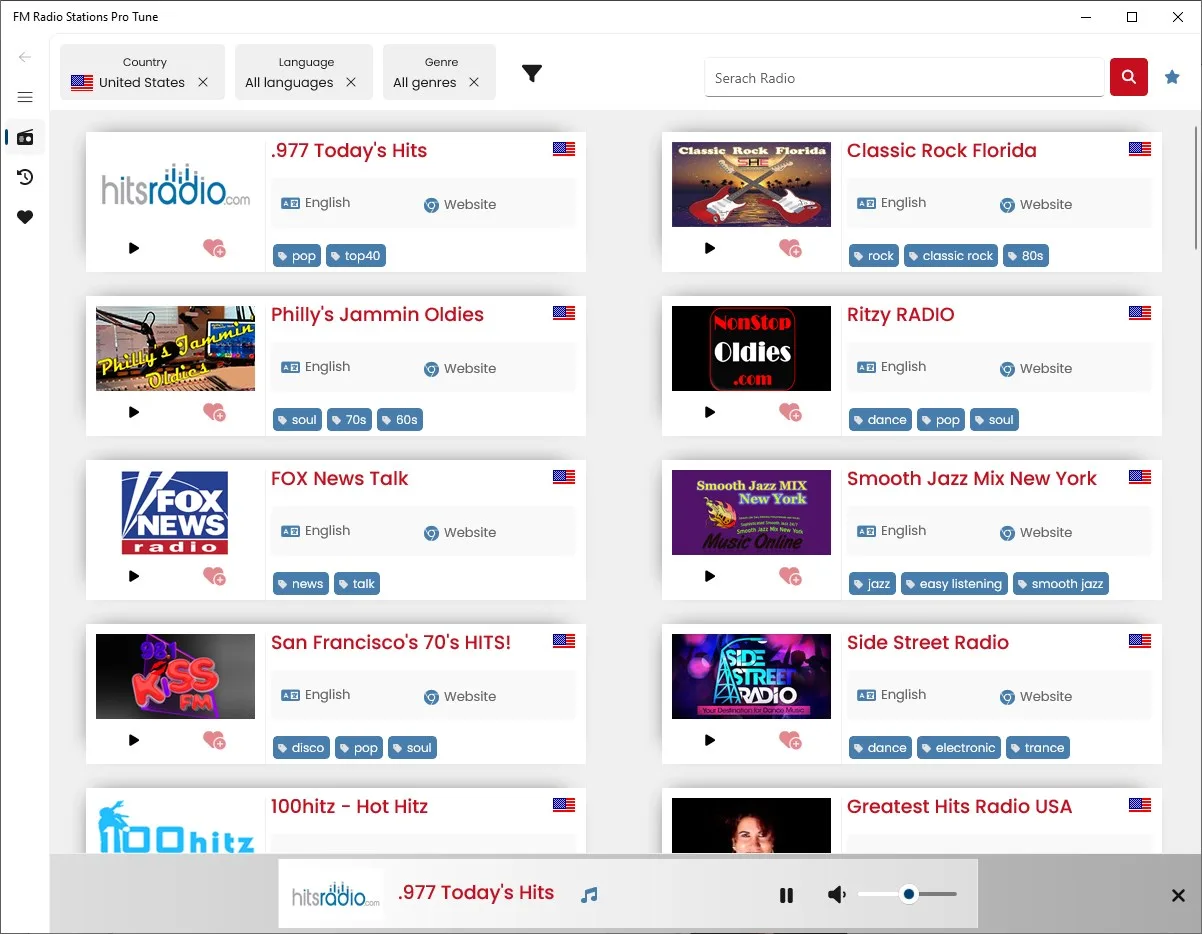Mute the player volume speaker icon
Viewport: 1202px width, 934px height.
point(837,895)
